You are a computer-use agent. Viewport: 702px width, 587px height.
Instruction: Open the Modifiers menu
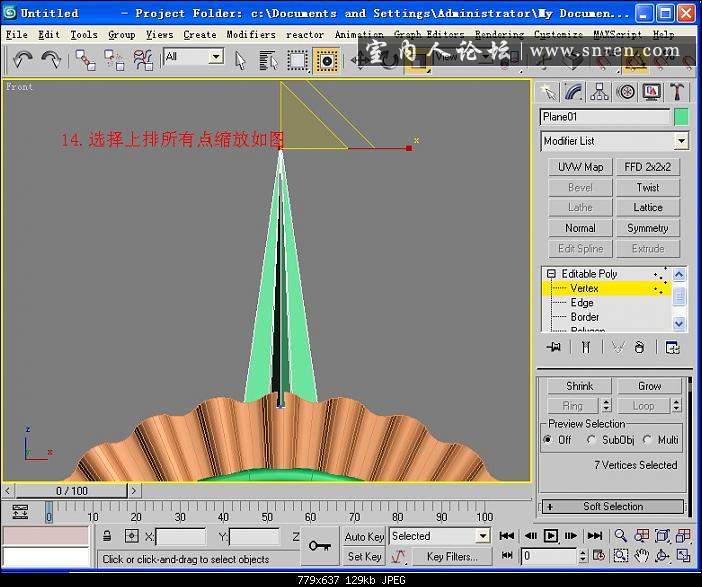[x=250, y=34]
